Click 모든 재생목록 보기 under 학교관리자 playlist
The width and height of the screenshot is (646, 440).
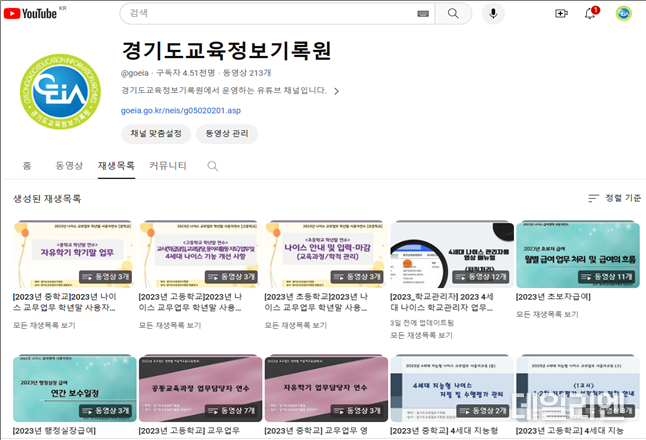[421, 335]
